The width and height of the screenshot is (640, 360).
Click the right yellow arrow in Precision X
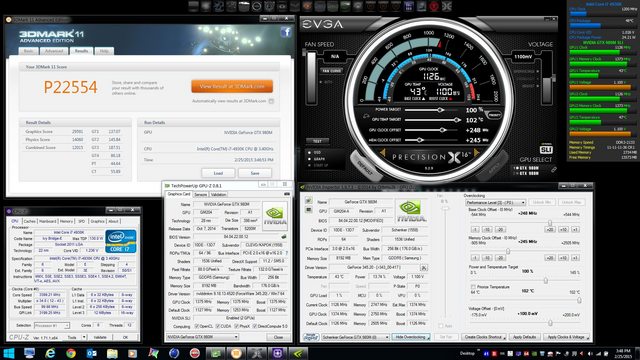coord(476,153)
